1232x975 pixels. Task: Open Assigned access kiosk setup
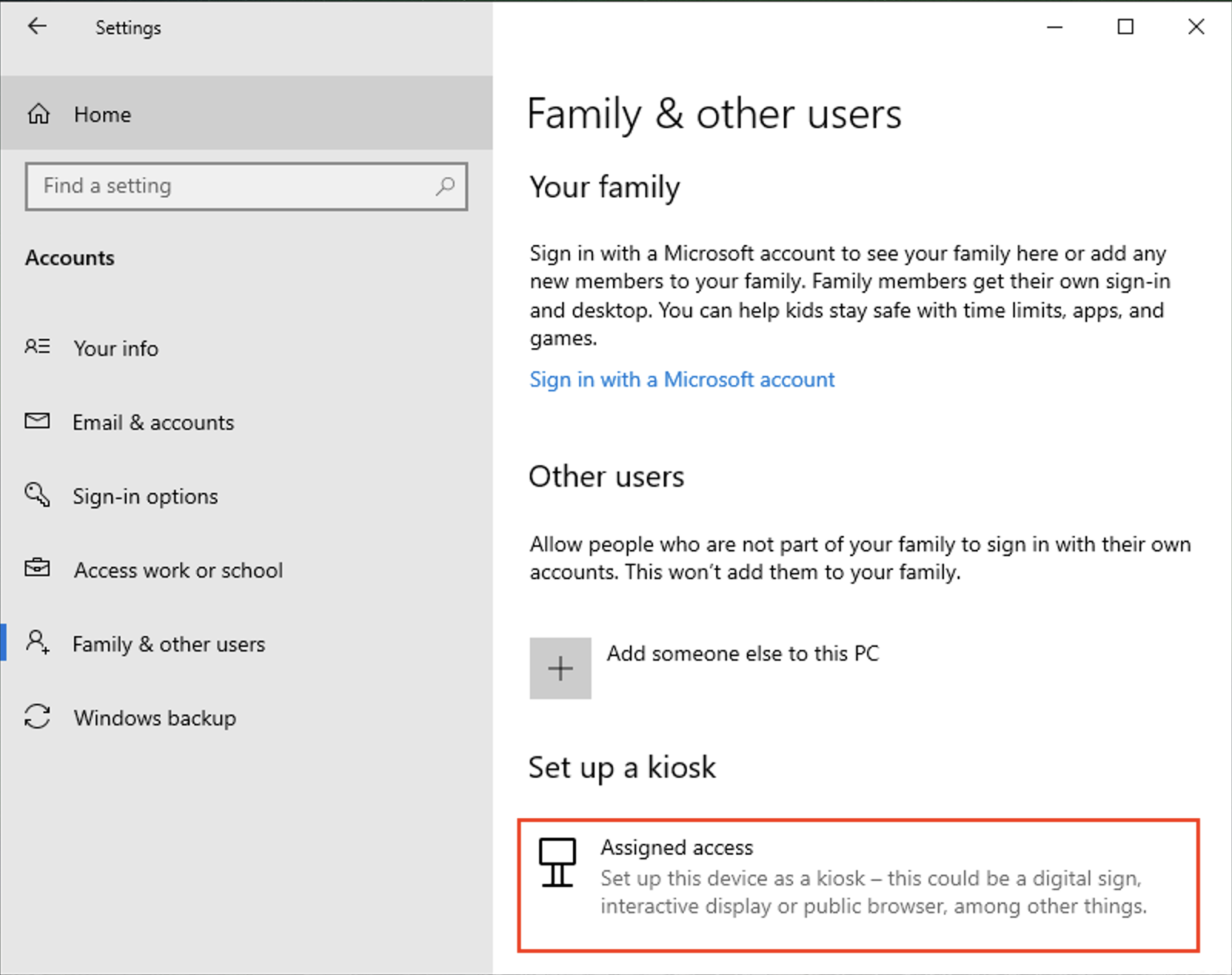(677, 847)
